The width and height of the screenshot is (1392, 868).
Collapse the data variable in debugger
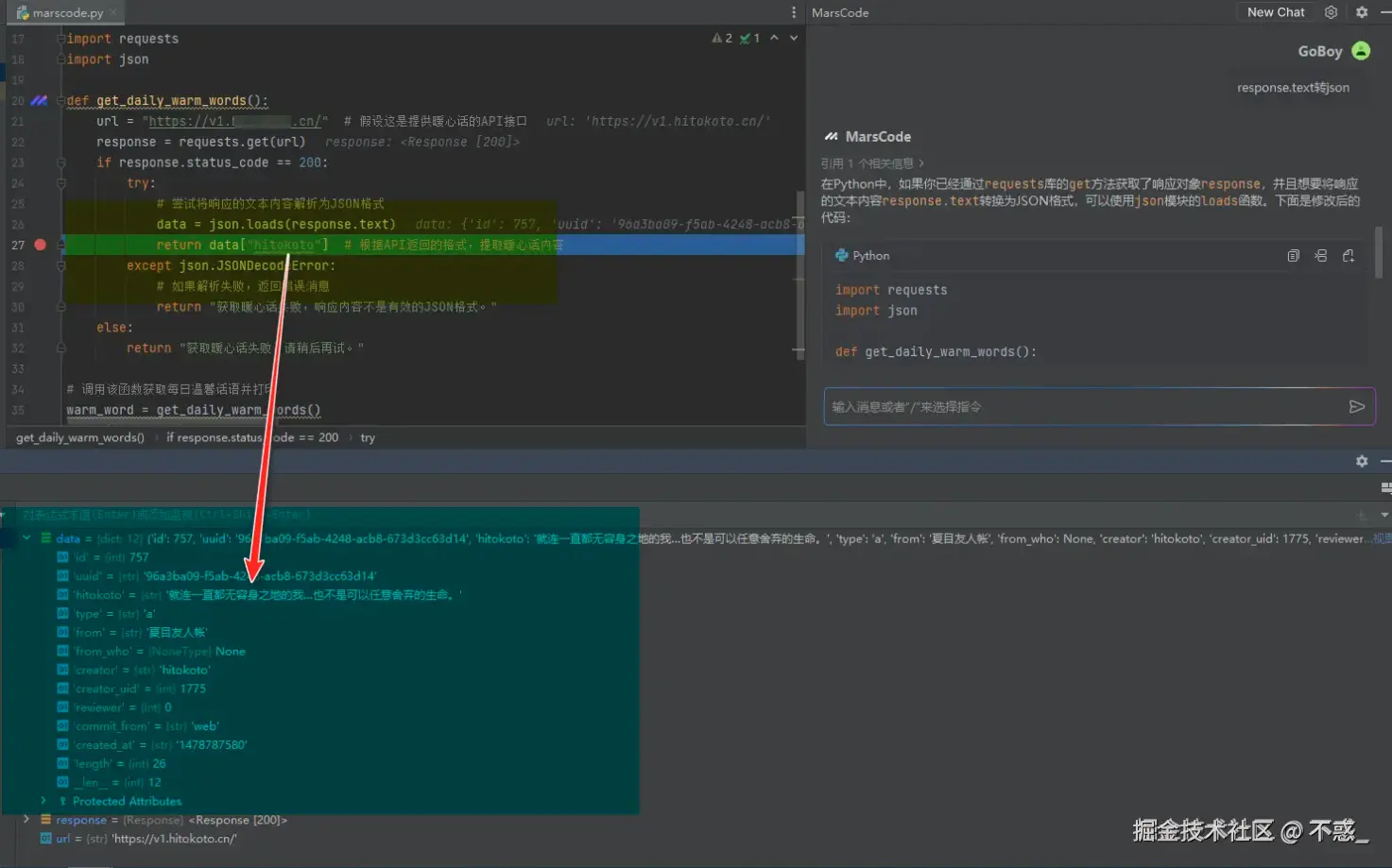pos(26,538)
